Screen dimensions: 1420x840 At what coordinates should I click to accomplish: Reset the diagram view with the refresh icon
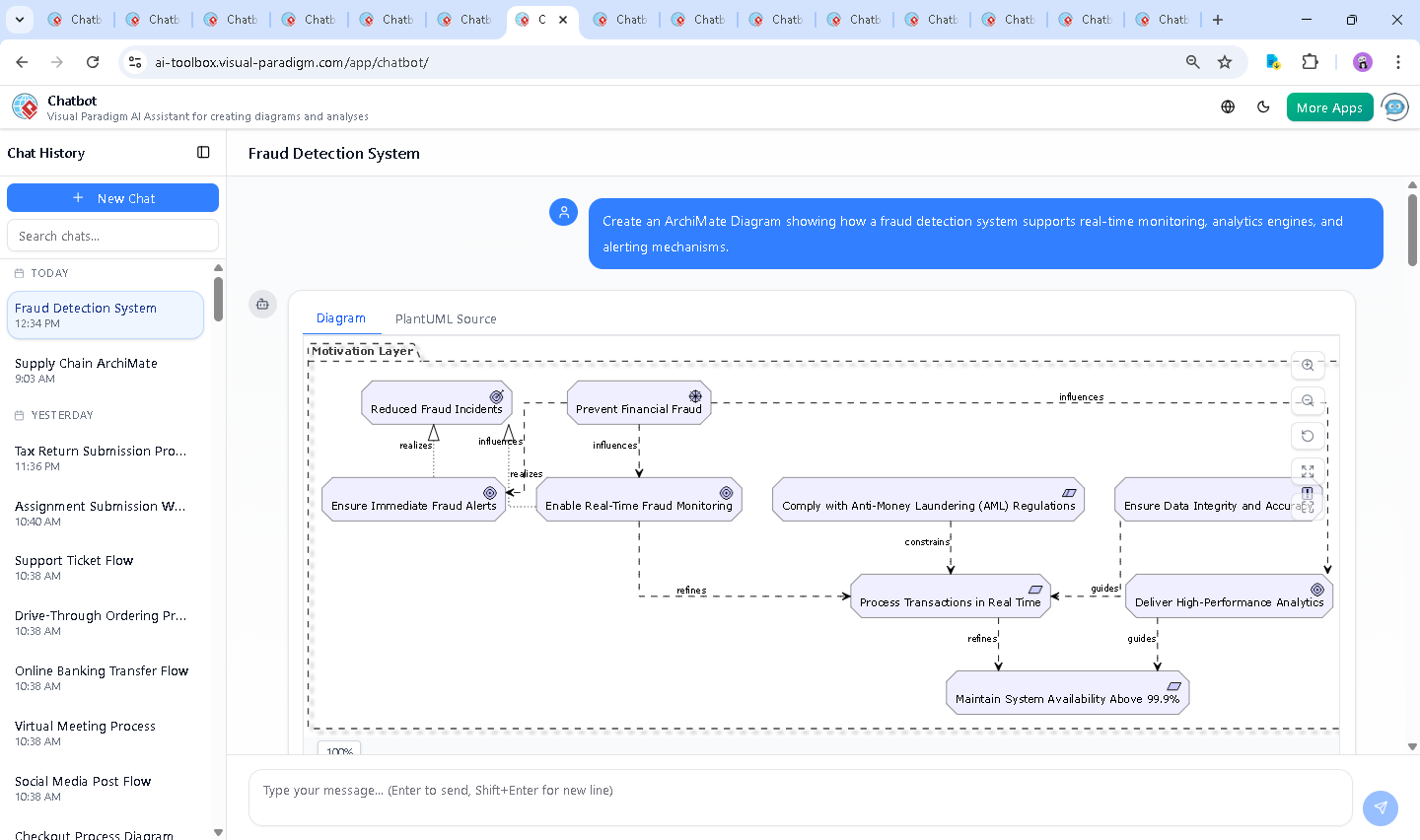1308,436
